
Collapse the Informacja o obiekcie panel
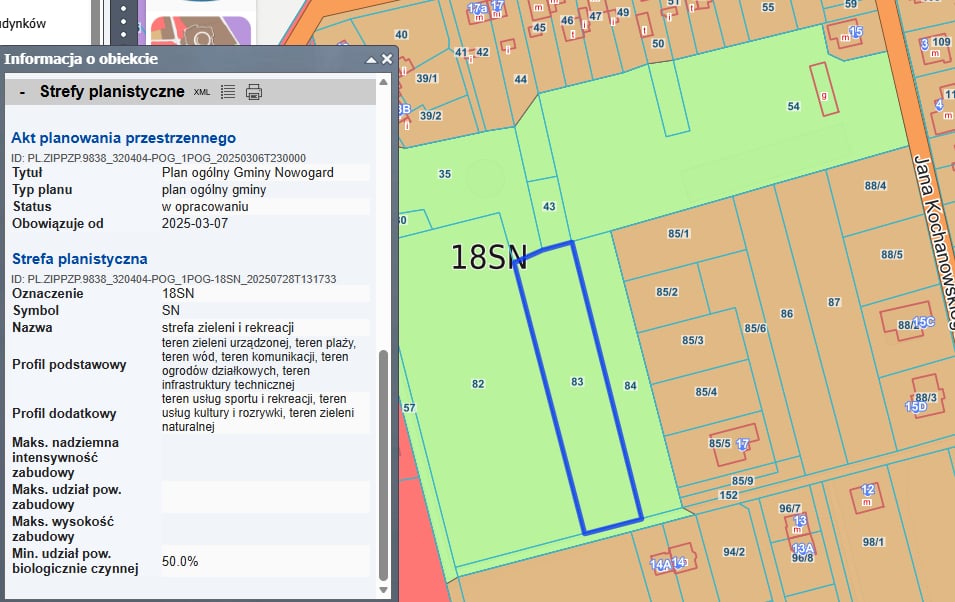371,59
